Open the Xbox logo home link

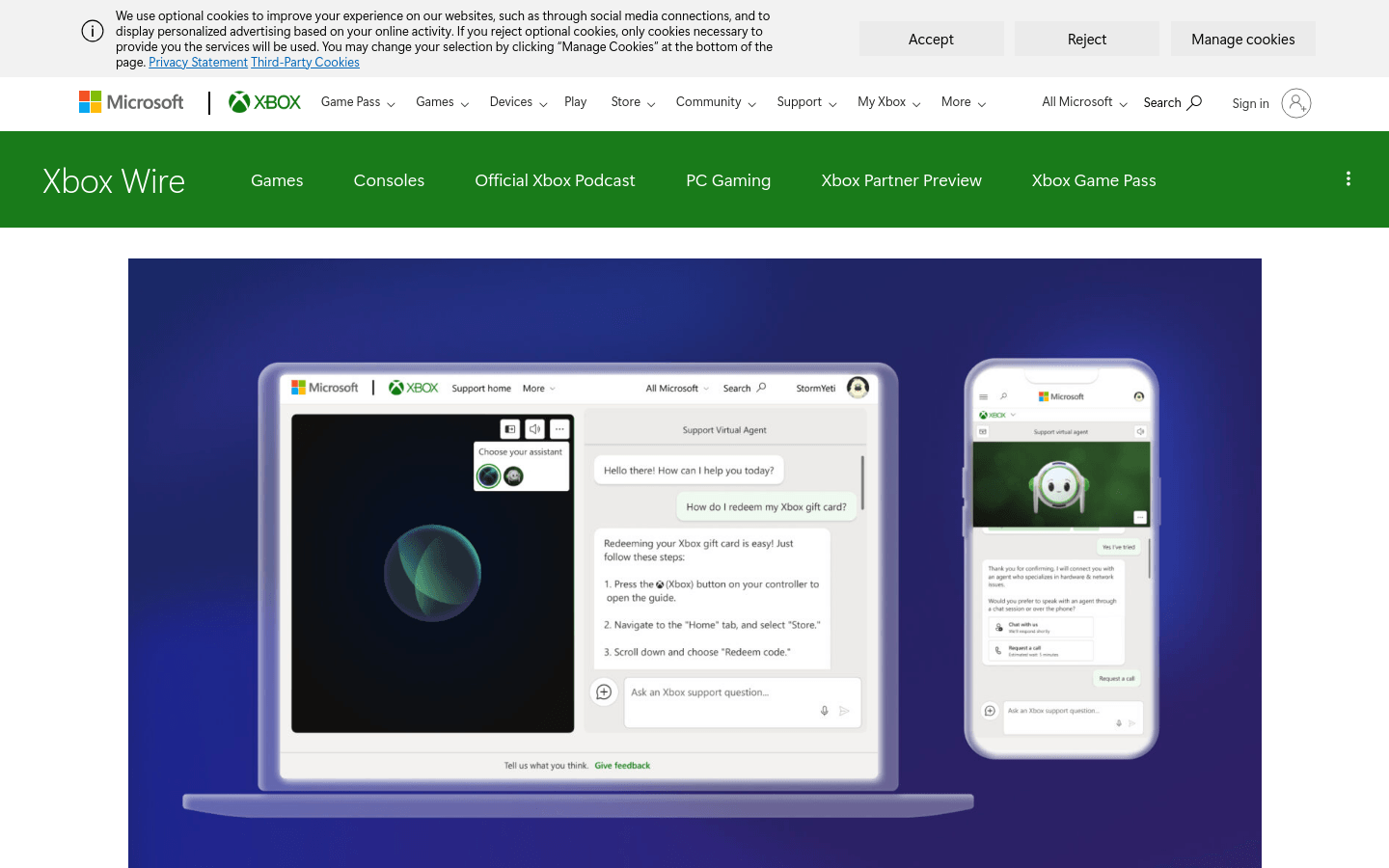(264, 102)
